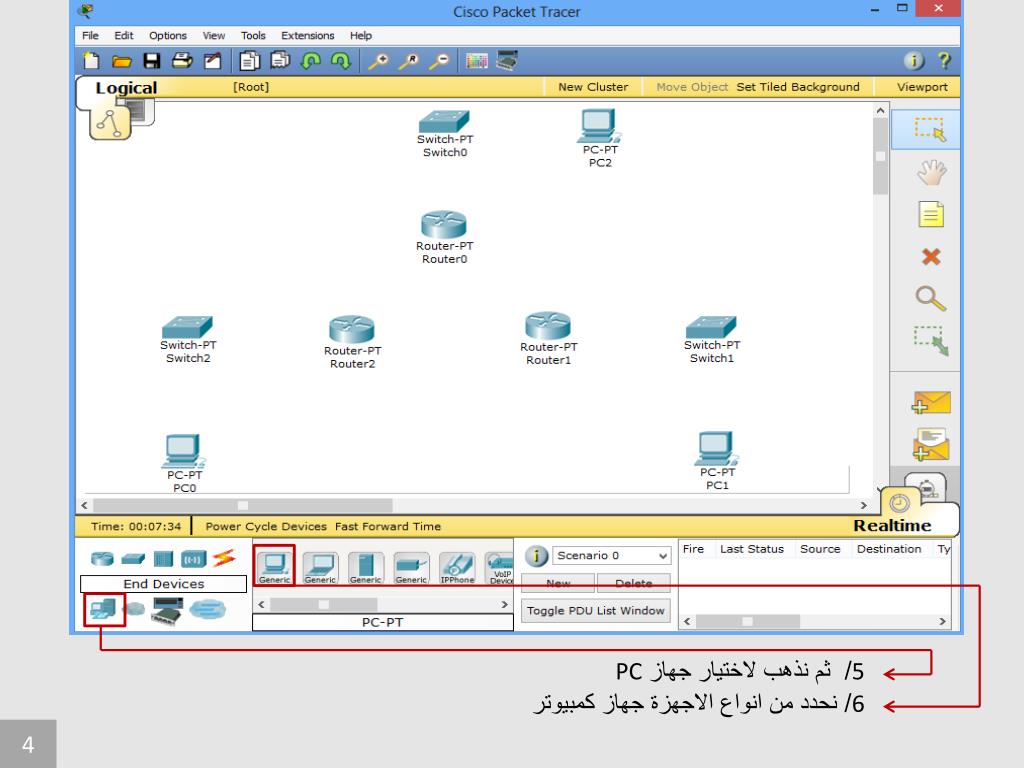Activate the Move Layout hand tool
Screen dimensions: 1024x768
point(931,172)
